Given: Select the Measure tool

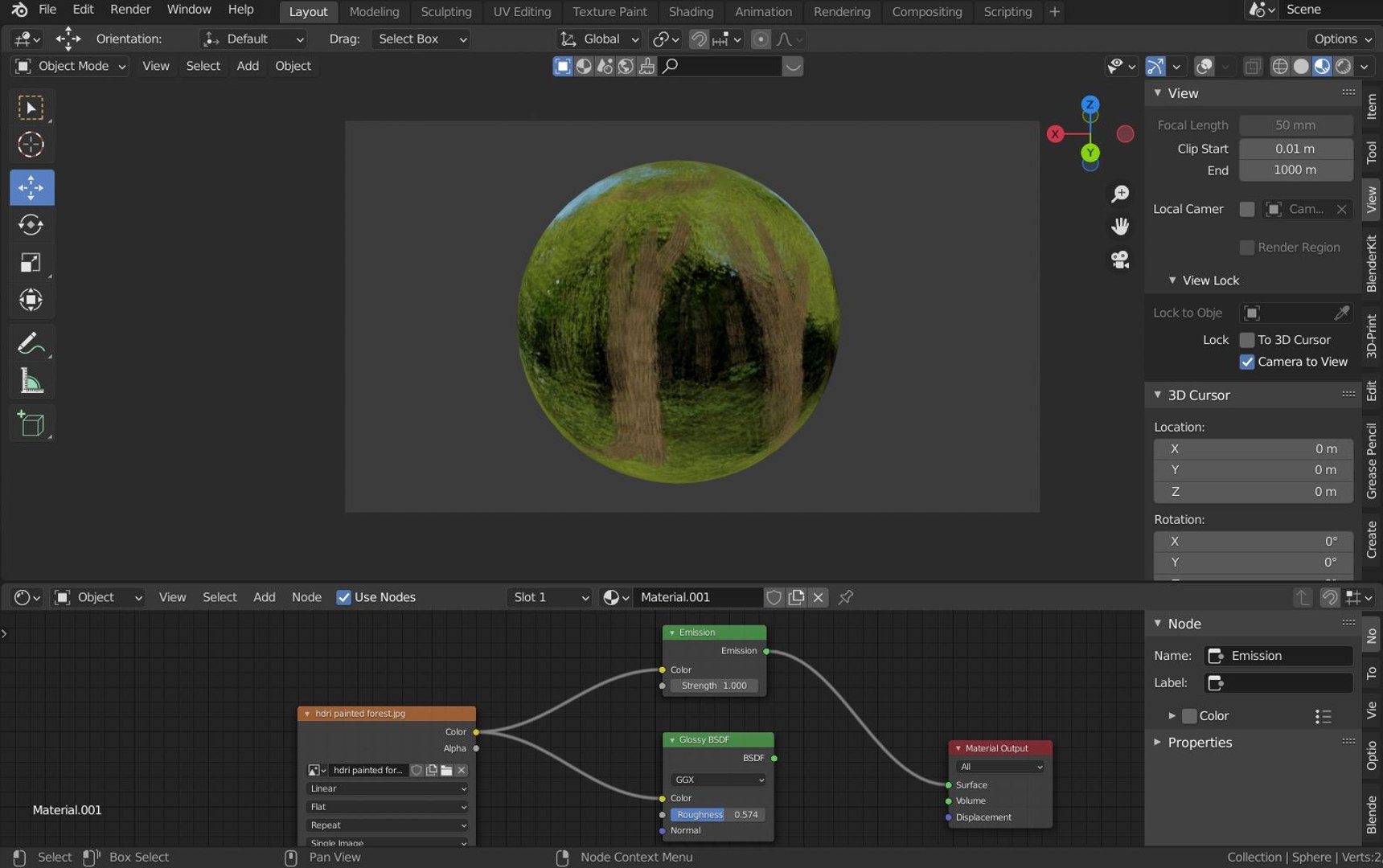Looking at the screenshot, I should pyautogui.click(x=31, y=381).
